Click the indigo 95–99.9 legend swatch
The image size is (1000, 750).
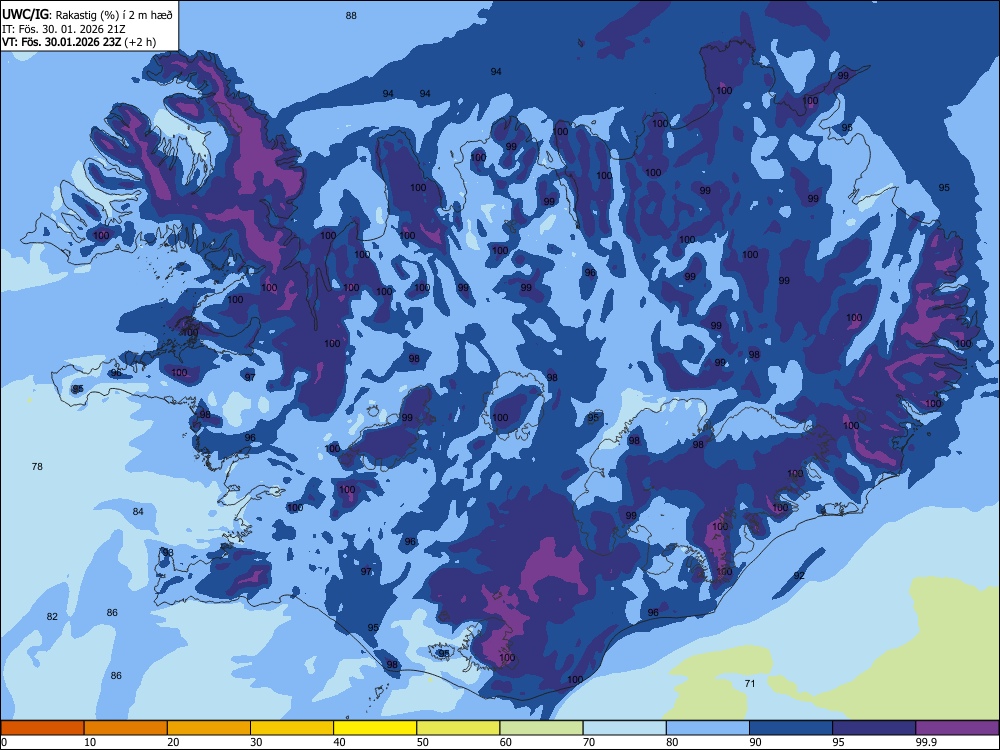point(874,728)
